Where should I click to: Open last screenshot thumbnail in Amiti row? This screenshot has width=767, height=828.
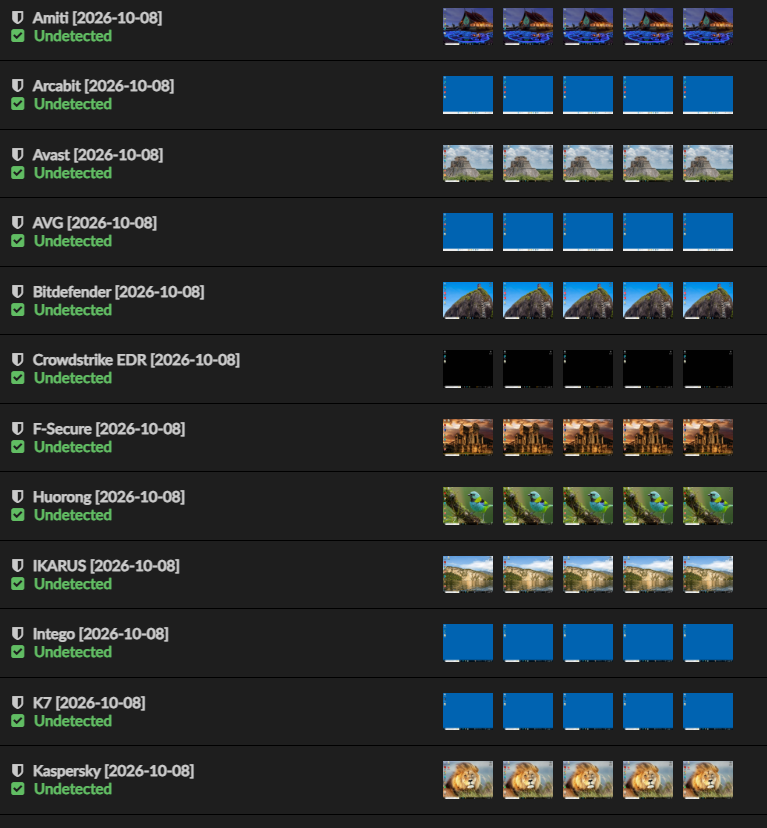point(708,26)
